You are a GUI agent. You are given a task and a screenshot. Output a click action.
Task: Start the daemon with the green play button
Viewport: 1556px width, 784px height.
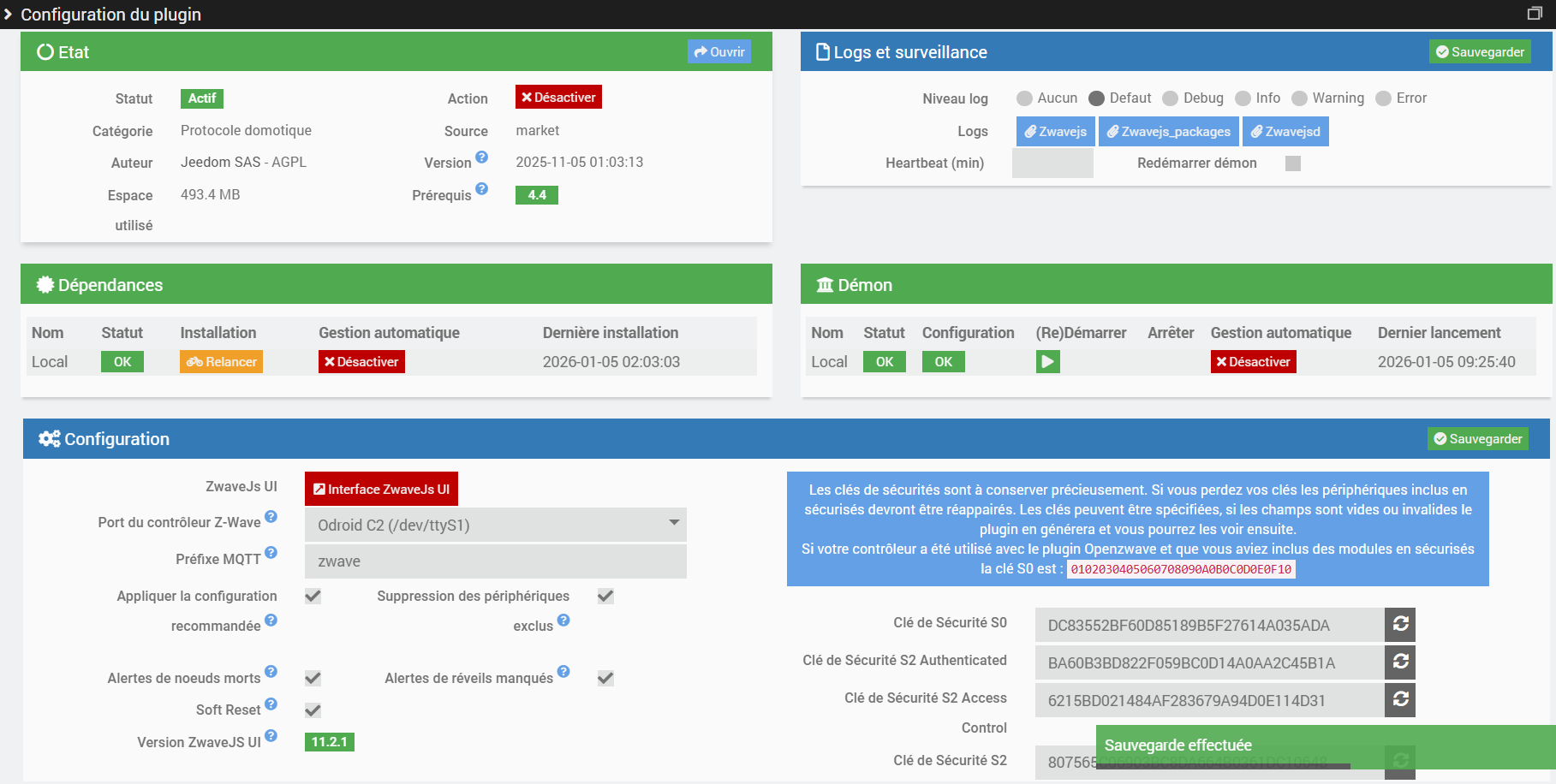point(1047,362)
